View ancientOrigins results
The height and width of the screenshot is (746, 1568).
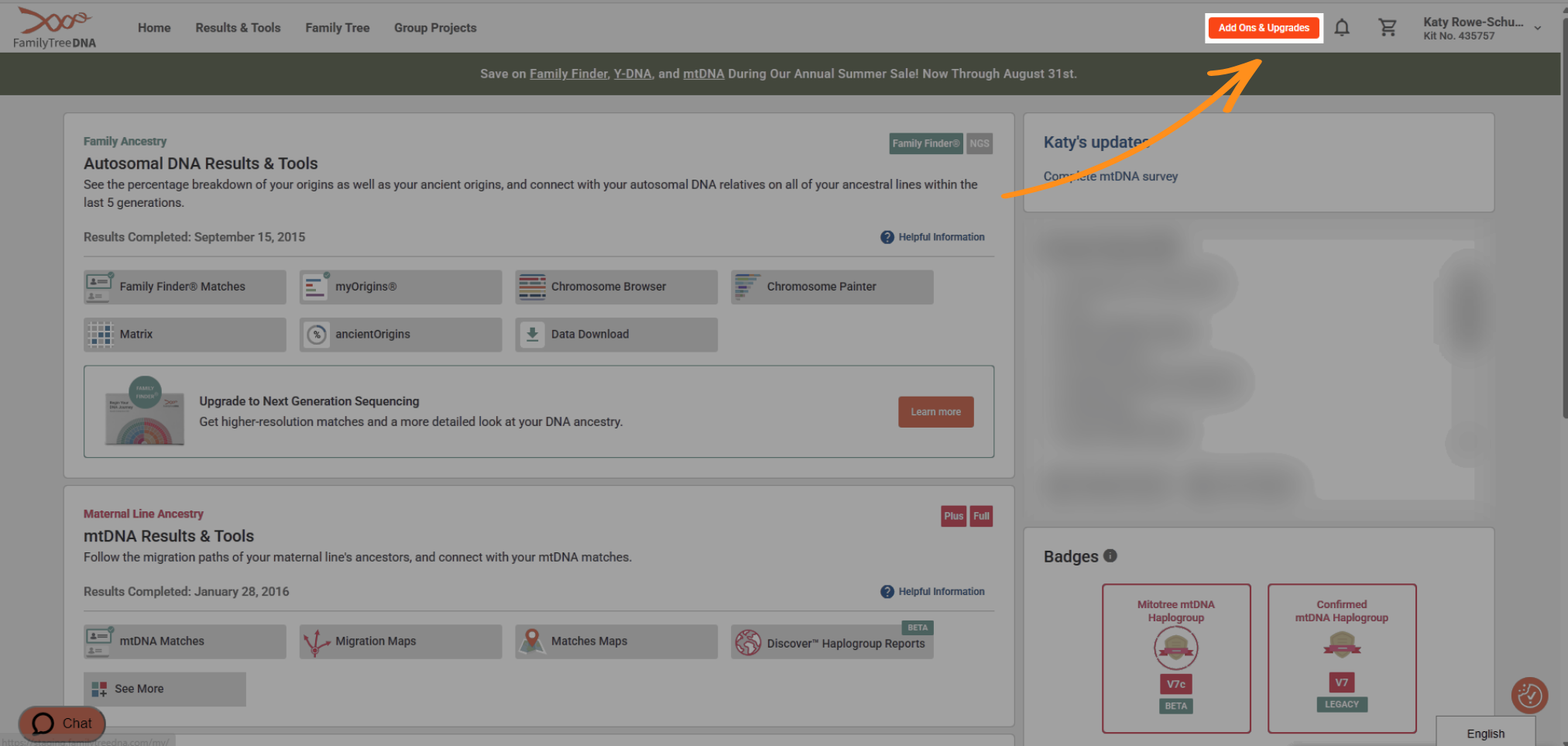pyautogui.click(x=400, y=335)
